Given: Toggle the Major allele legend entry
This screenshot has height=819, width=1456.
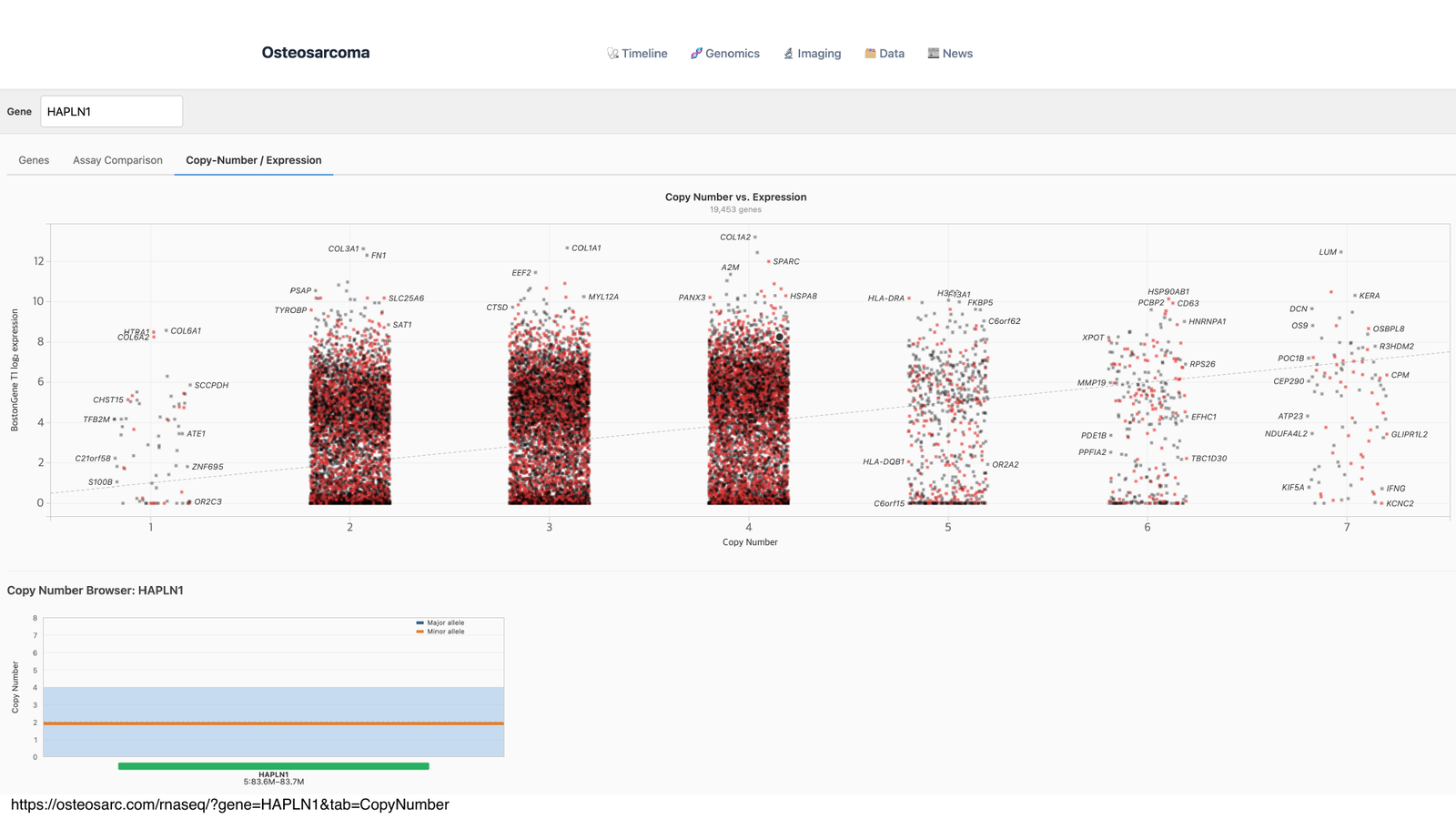Looking at the screenshot, I should 440,623.
